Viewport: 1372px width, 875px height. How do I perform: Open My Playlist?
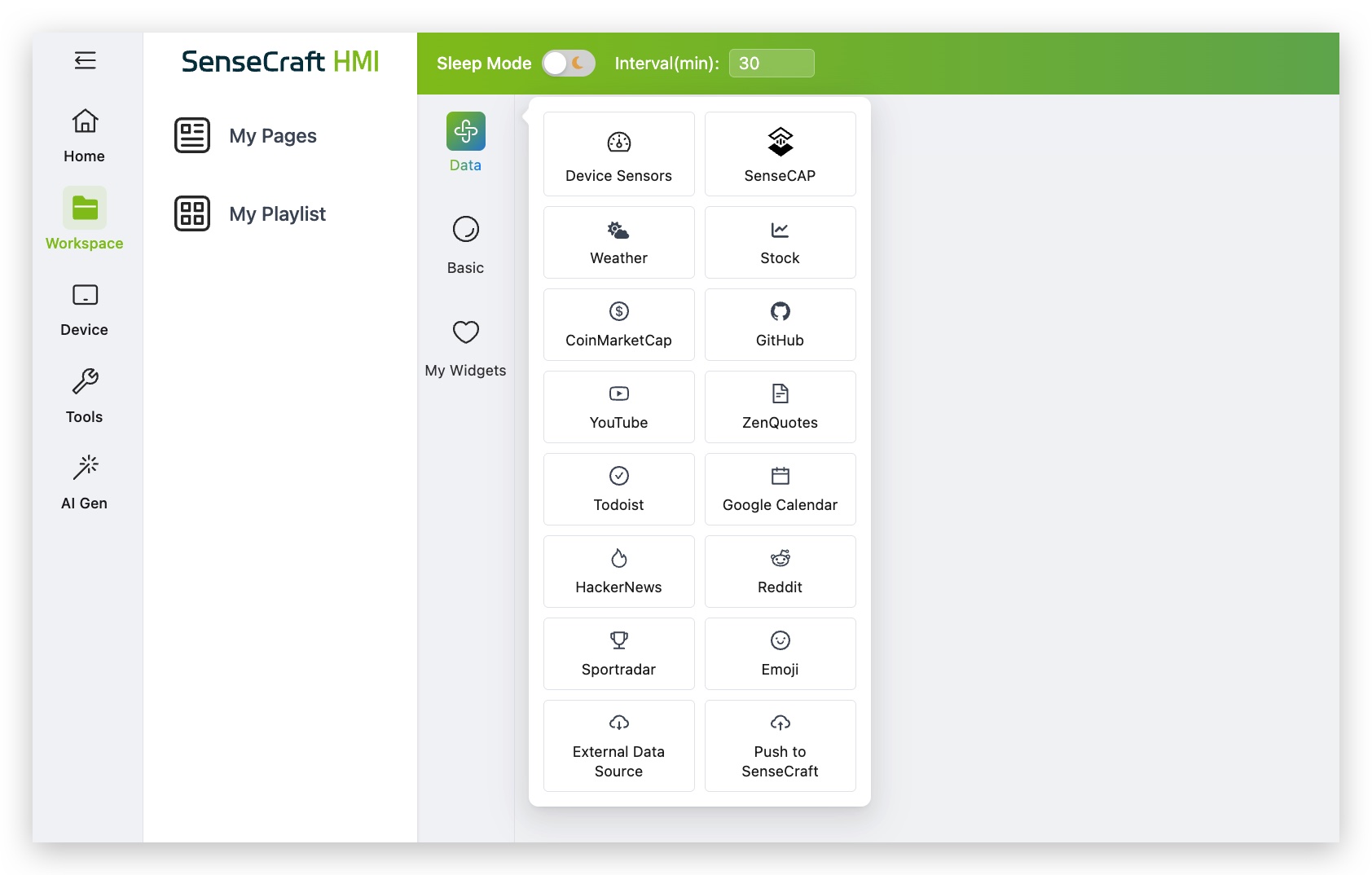[x=277, y=214]
